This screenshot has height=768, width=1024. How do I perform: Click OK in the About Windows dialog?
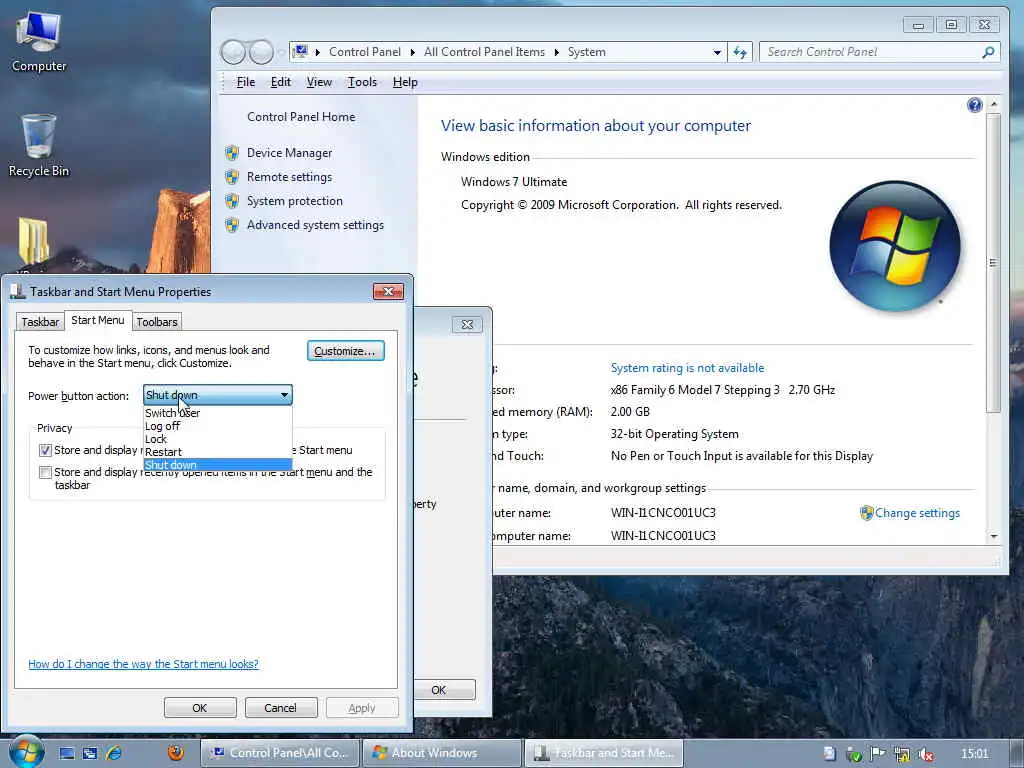445,690
